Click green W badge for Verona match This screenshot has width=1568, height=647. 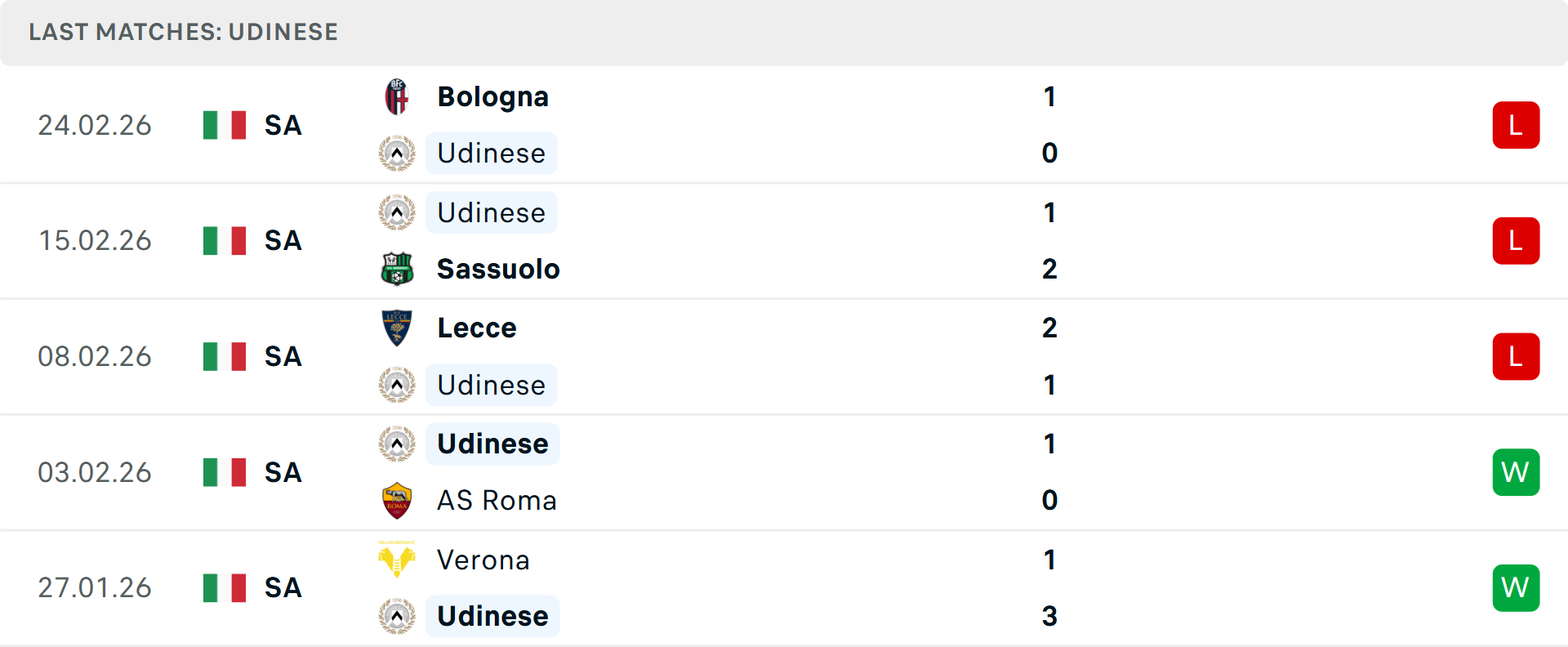pos(1515,587)
